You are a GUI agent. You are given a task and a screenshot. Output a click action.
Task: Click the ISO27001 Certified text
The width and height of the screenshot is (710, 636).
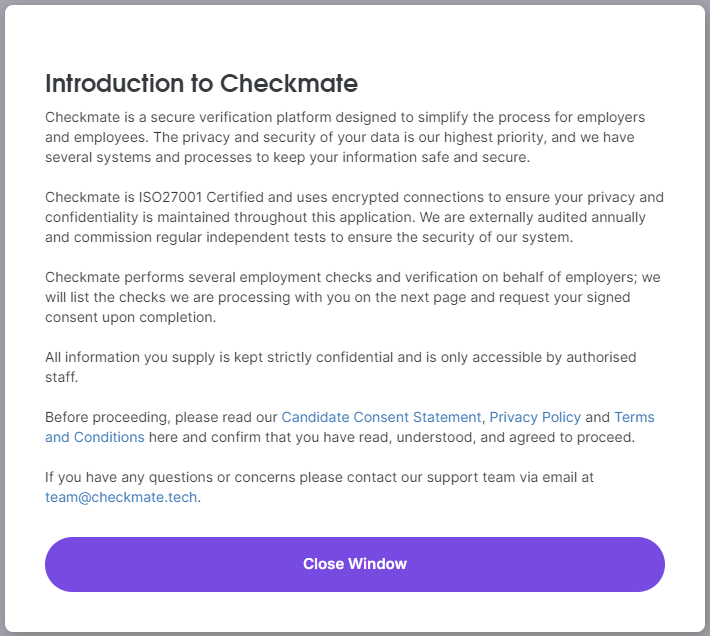pos(201,197)
